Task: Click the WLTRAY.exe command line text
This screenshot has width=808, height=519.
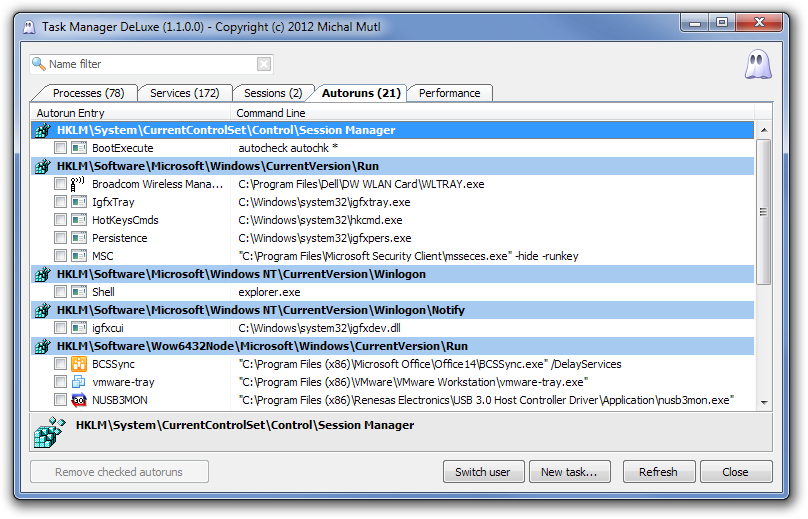Action: [361, 184]
